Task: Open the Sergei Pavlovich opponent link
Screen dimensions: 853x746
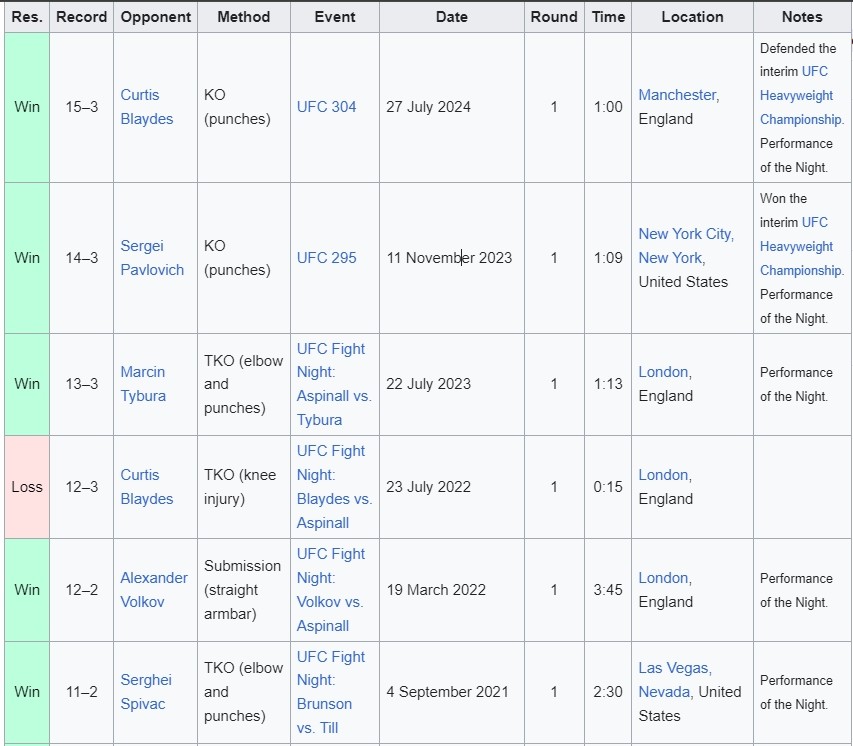Action: [x=152, y=258]
